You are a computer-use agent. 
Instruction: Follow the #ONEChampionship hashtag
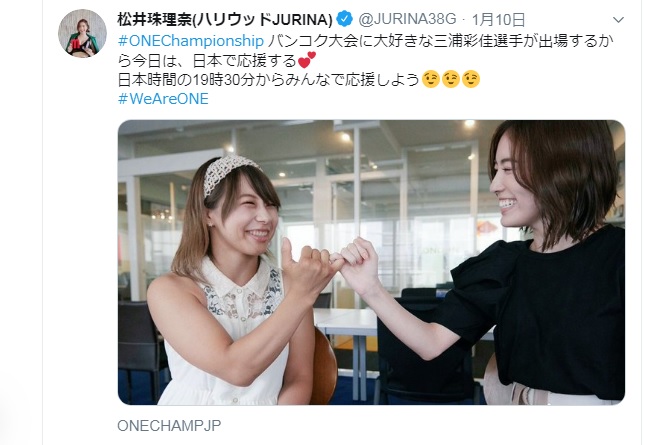tap(191, 41)
